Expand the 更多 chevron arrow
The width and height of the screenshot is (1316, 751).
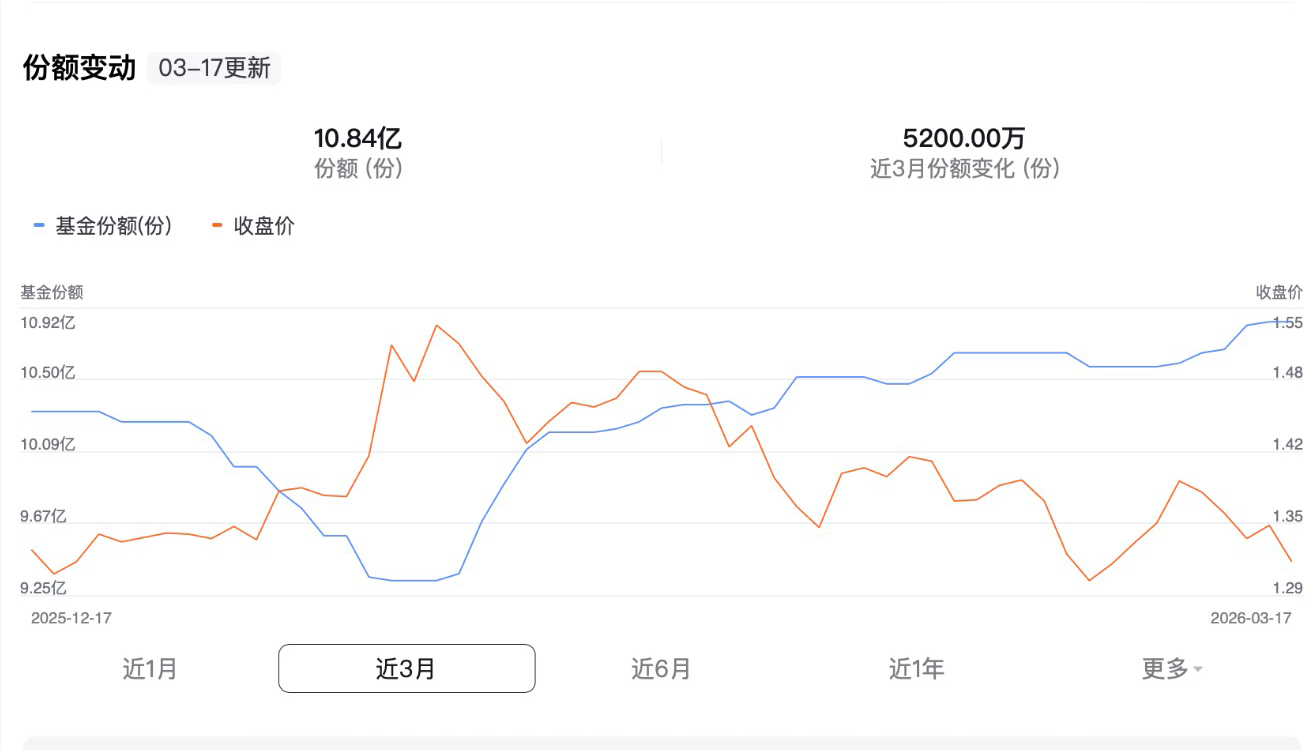(1198, 670)
